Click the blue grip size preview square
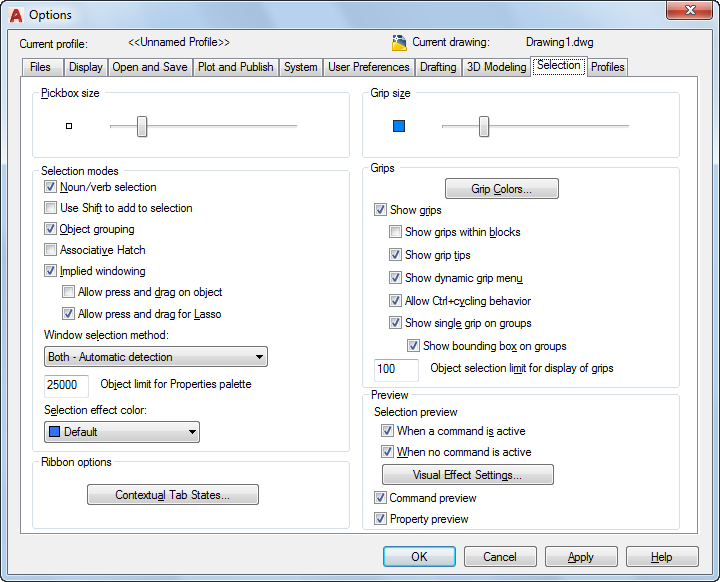Image resolution: width=720 pixels, height=582 pixels. pos(399,126)
